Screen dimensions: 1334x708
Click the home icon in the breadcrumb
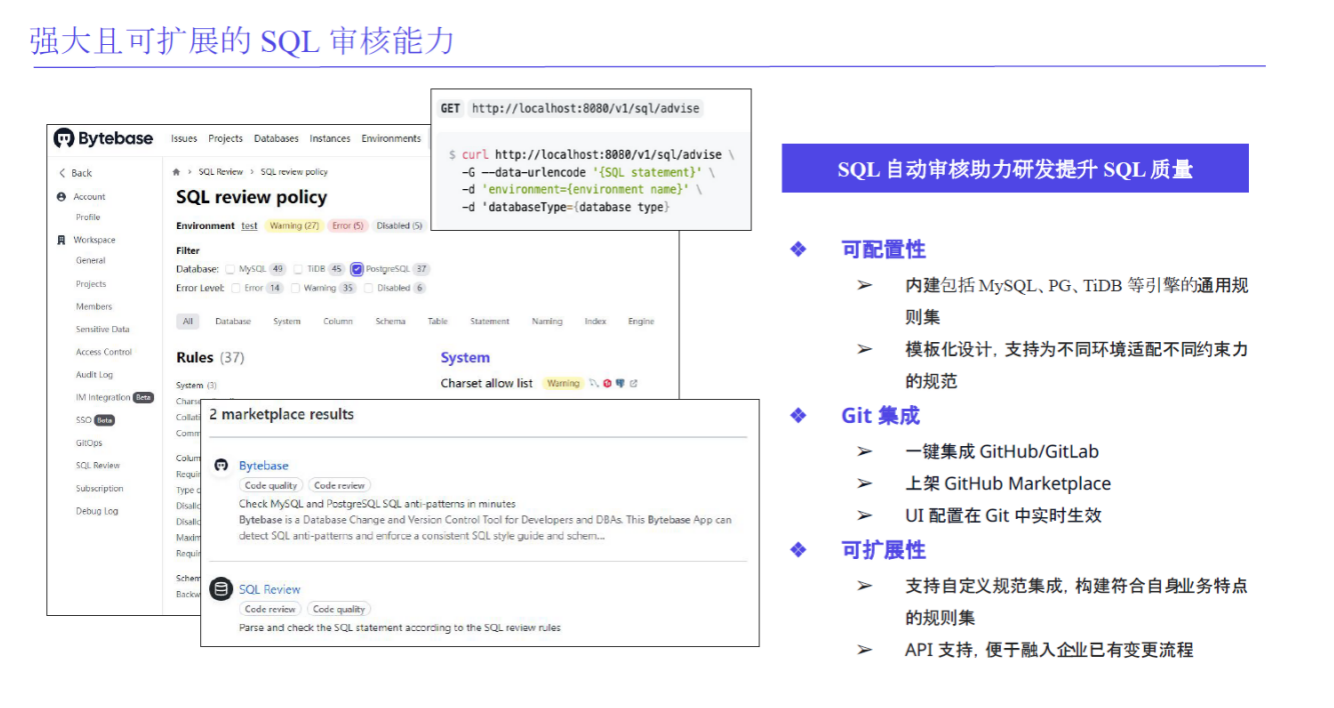(x=177, y=172)
